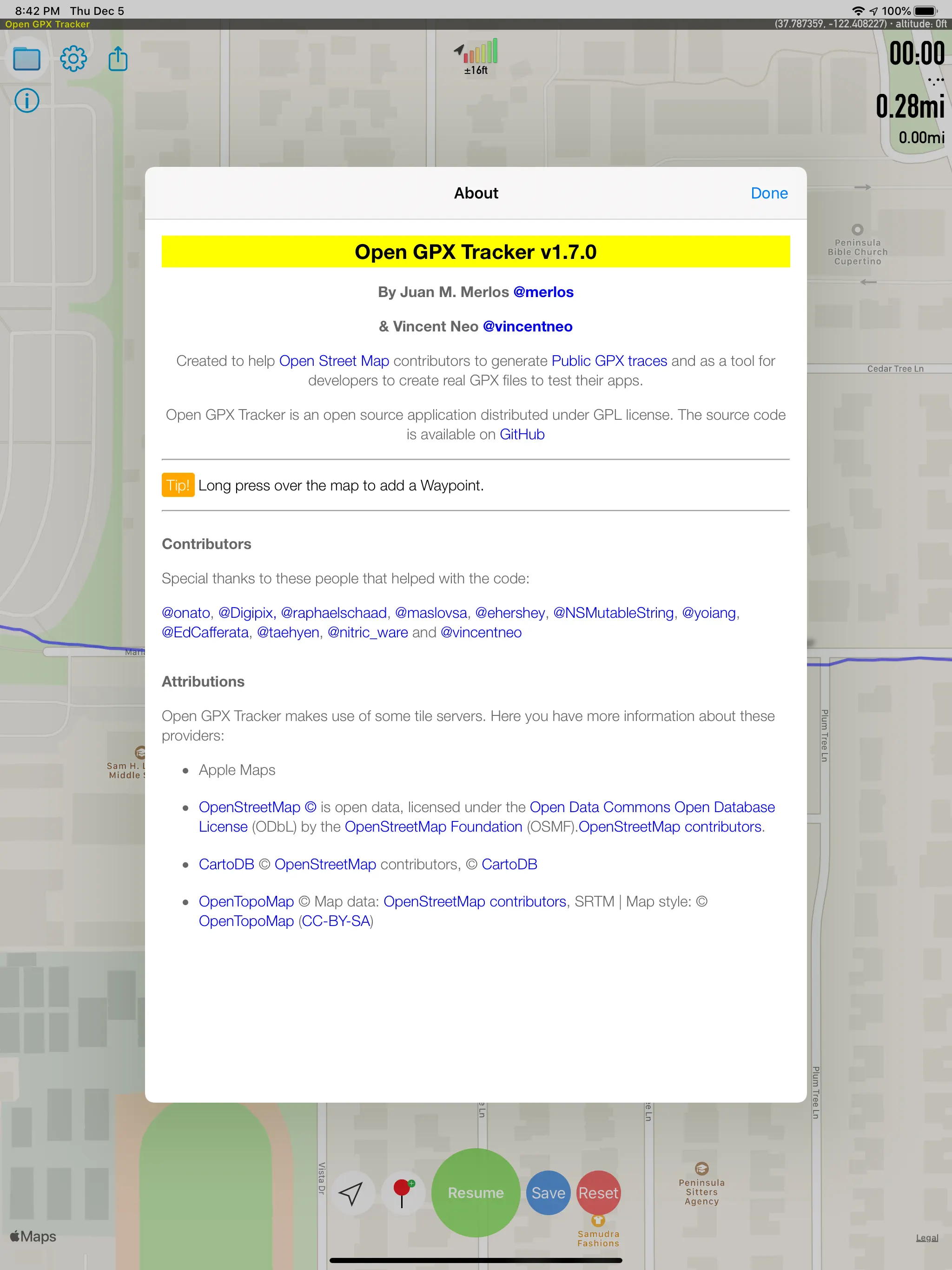This screenshot has height=1270, width=952.
Task: Open the OpenStreetMap Foundation link
Action: point(433,827)
